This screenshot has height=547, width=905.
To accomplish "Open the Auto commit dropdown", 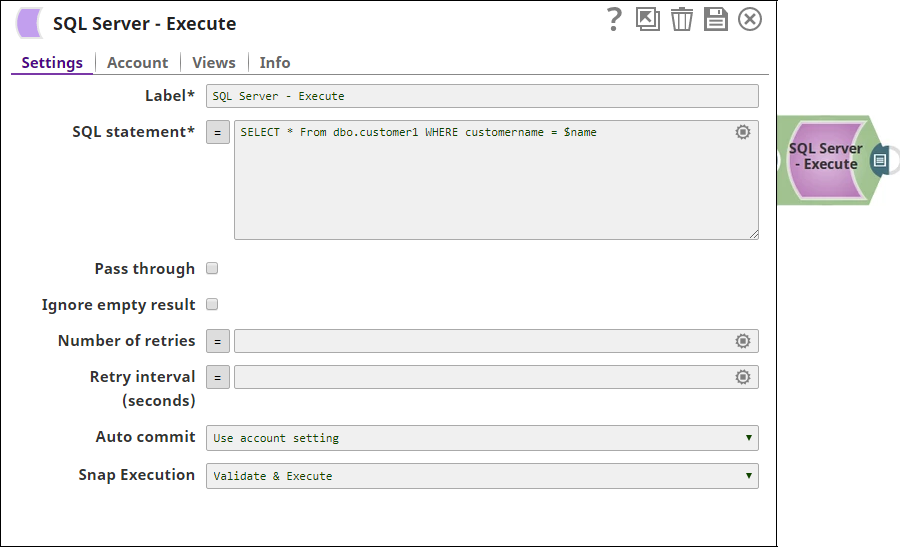I will [x=482, y=438].
